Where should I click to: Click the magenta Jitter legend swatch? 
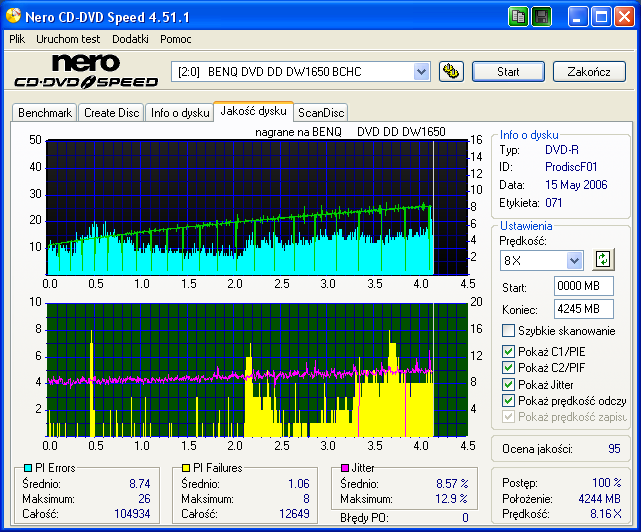(345, 468)
